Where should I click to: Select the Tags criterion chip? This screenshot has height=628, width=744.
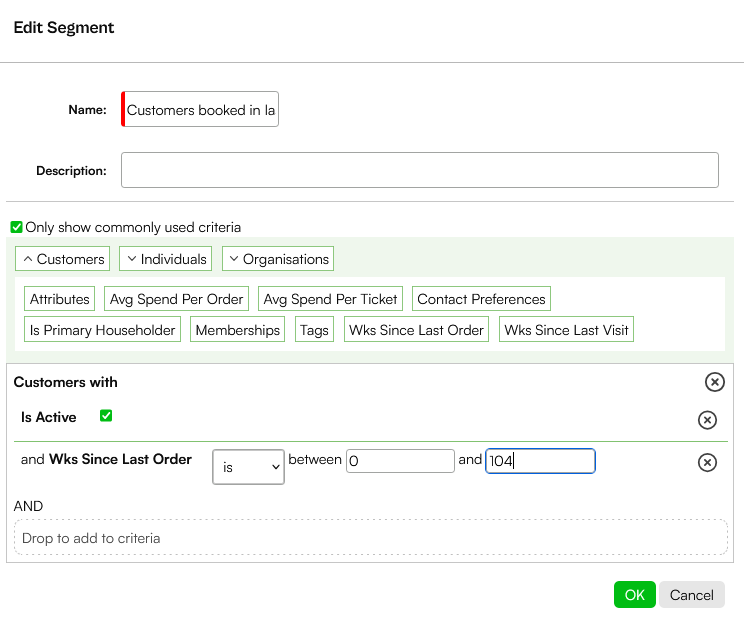314,330
